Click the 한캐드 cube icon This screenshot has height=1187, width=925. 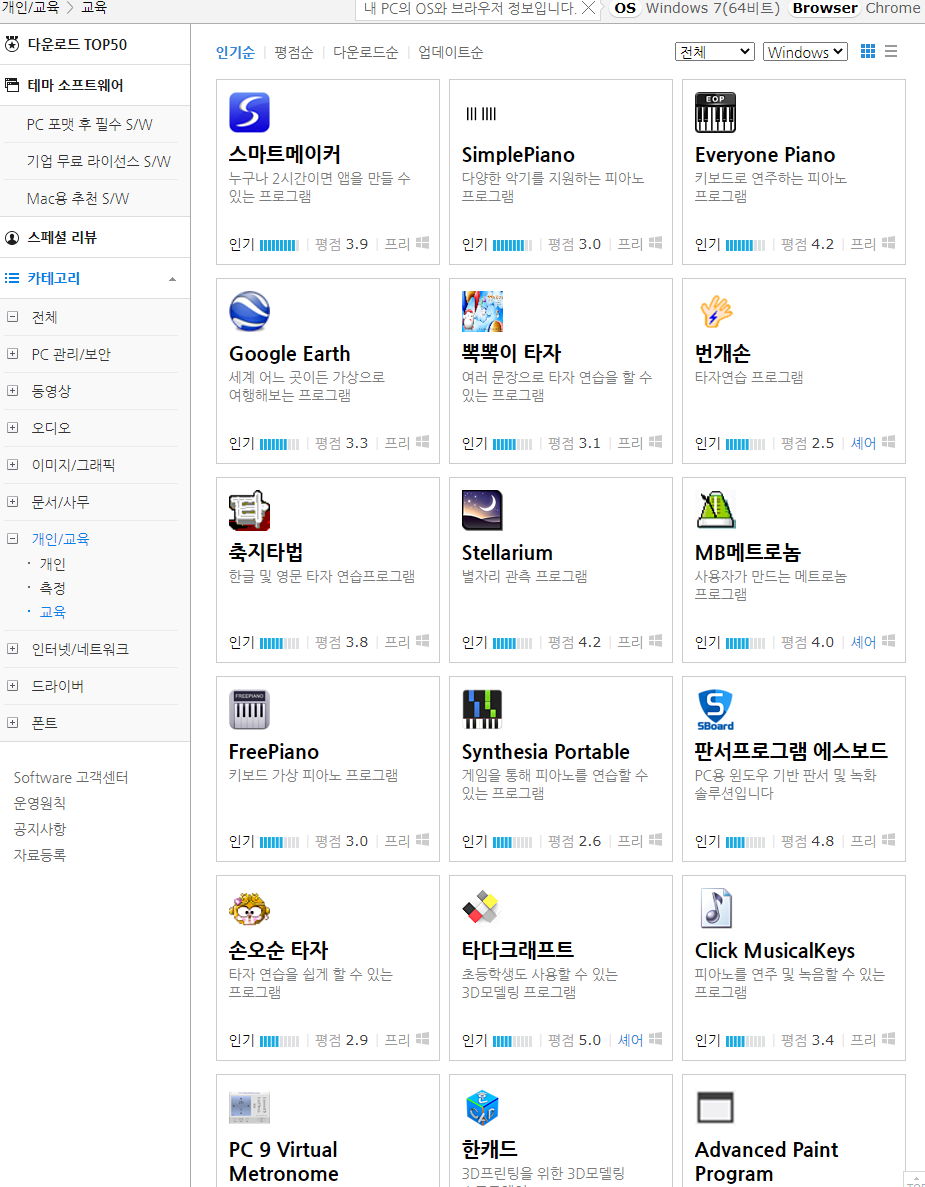pos(482,1108)
